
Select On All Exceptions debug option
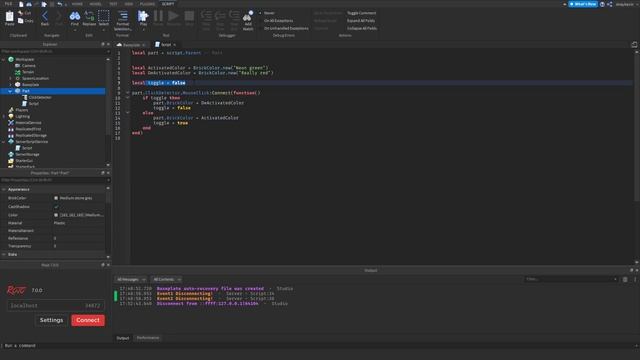278,20
